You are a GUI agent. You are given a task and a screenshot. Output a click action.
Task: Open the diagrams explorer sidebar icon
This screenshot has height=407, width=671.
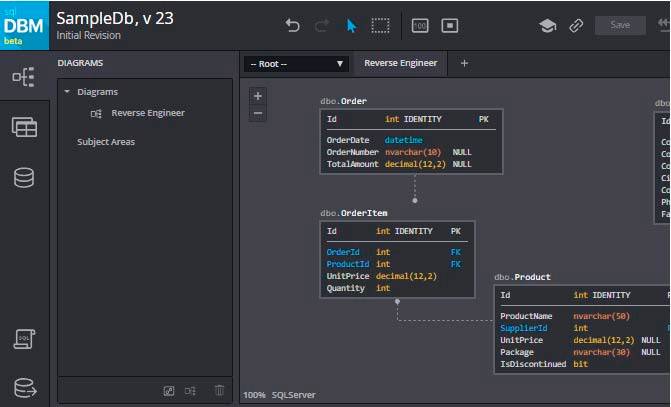[24, 77]
